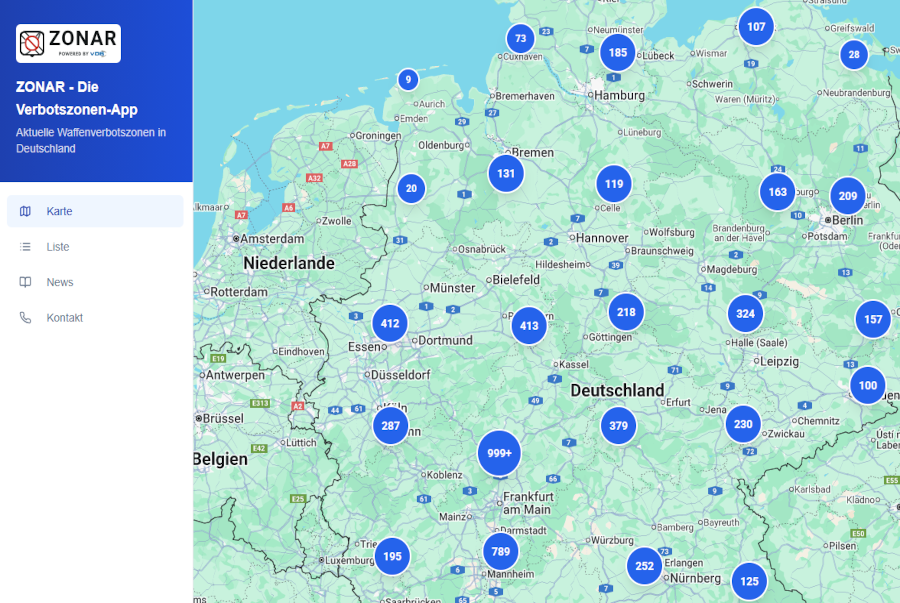Click the list icon beside Liste

[26, 247]
